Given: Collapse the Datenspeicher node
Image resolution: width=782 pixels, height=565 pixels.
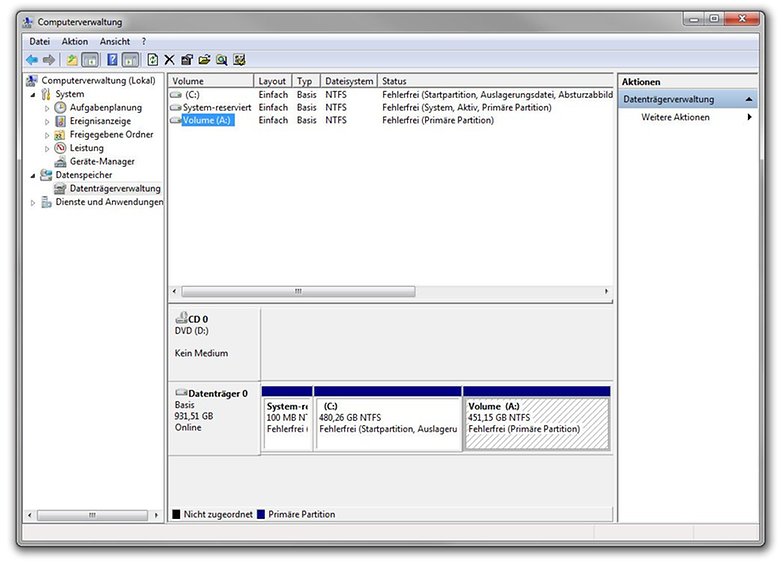Looking at the screenshot, I should point(33,175).
